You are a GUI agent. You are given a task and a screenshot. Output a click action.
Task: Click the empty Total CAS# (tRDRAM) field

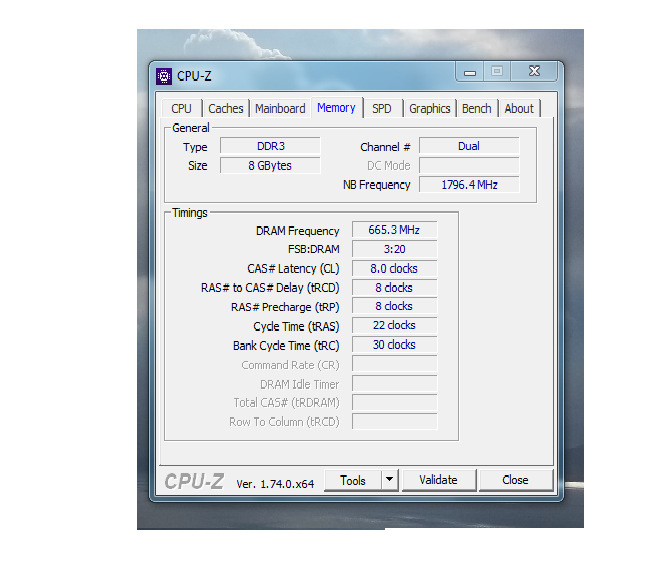click(x=394, y=403)
